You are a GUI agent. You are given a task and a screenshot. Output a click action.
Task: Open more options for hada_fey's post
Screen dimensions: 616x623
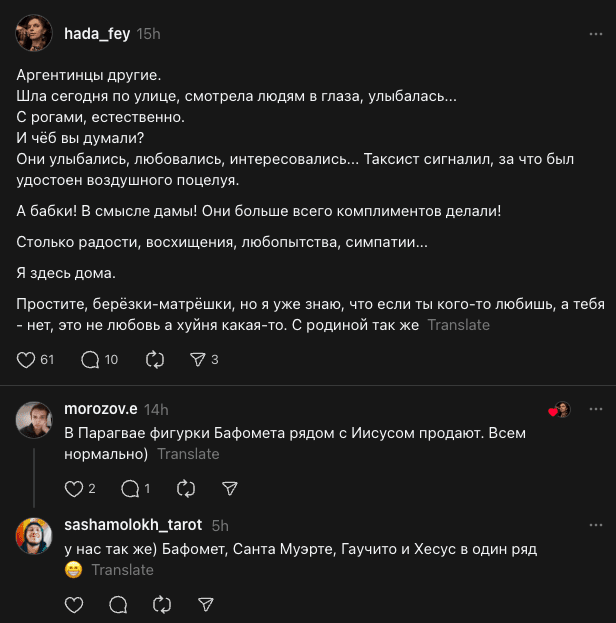click(596, 33)
